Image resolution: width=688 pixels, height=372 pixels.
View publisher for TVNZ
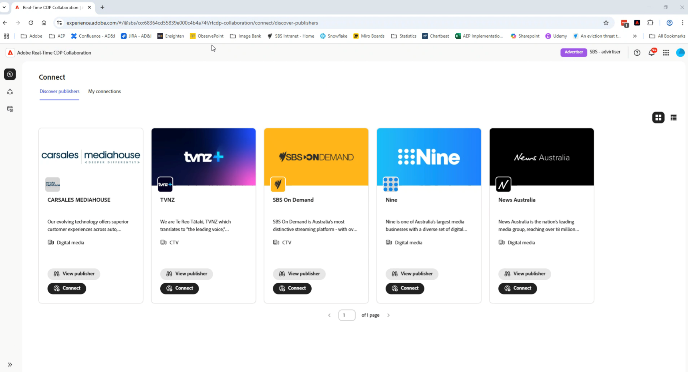click(x=186, y=274)
